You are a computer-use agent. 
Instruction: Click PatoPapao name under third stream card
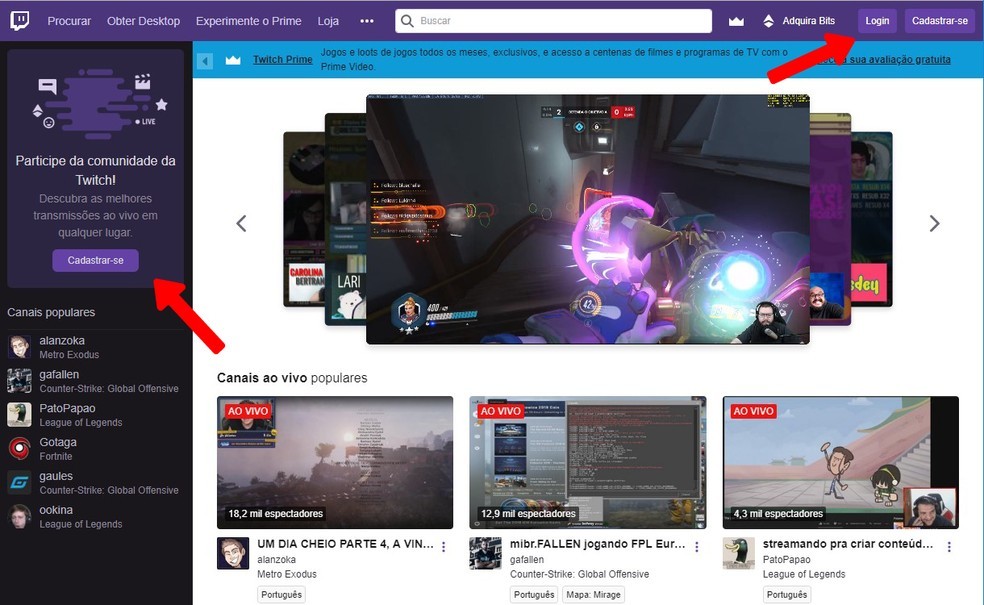pos(786,559)
